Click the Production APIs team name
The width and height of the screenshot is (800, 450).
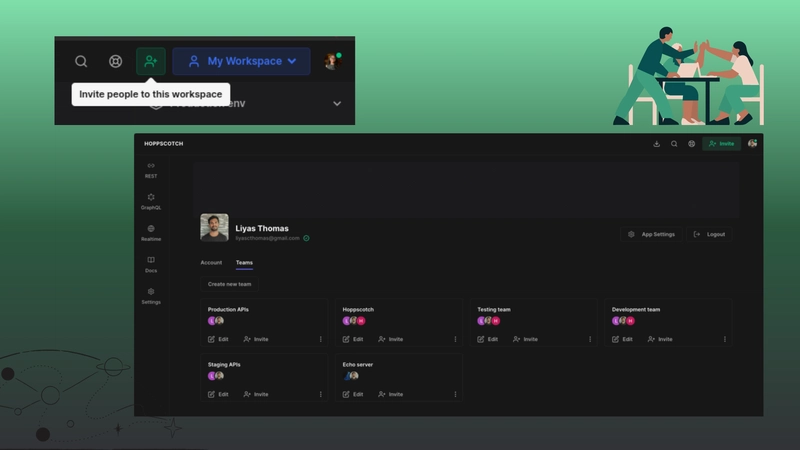pyautogui.click(x=228, y=310)
